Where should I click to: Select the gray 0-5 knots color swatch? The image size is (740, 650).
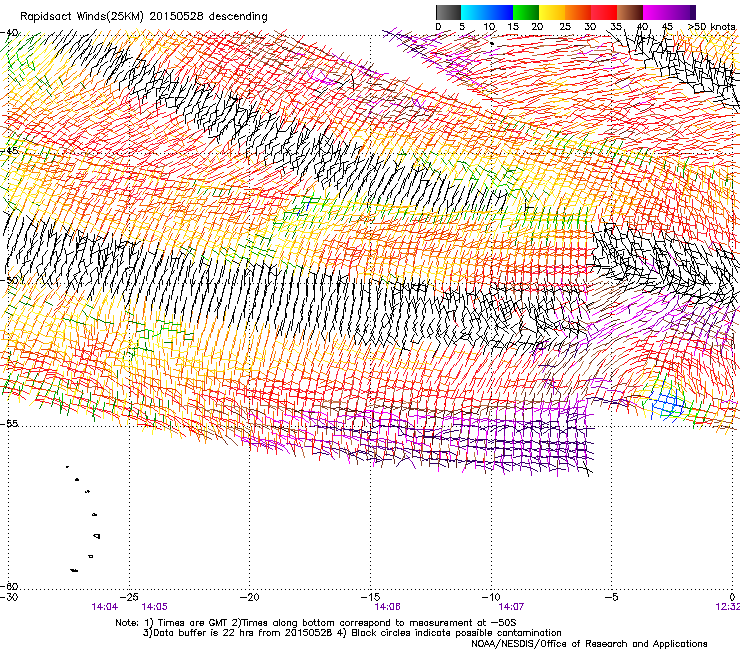click(448, 12)
